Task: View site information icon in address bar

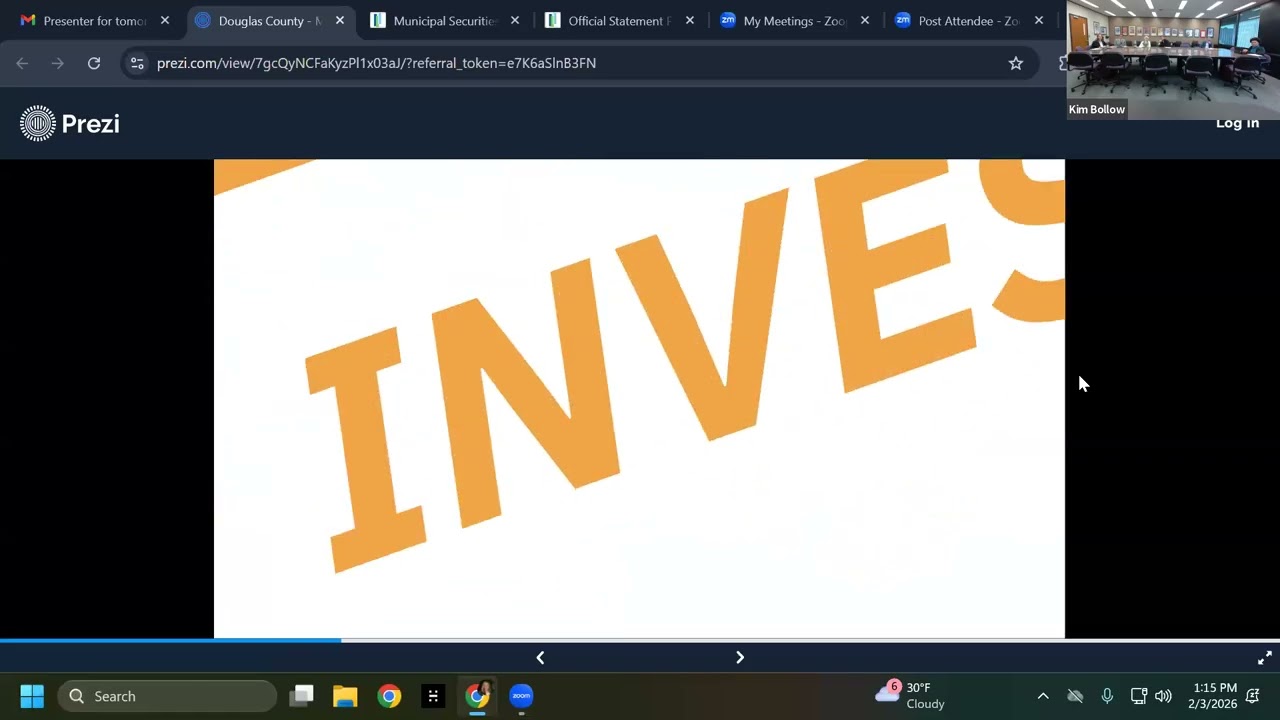Action: point(138,63)
